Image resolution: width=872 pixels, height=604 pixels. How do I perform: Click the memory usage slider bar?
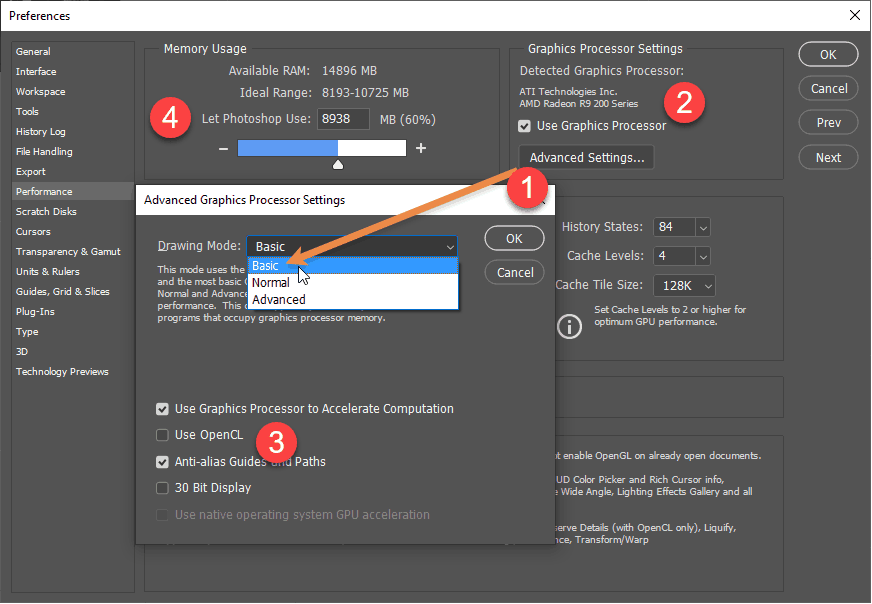point(322,148)
